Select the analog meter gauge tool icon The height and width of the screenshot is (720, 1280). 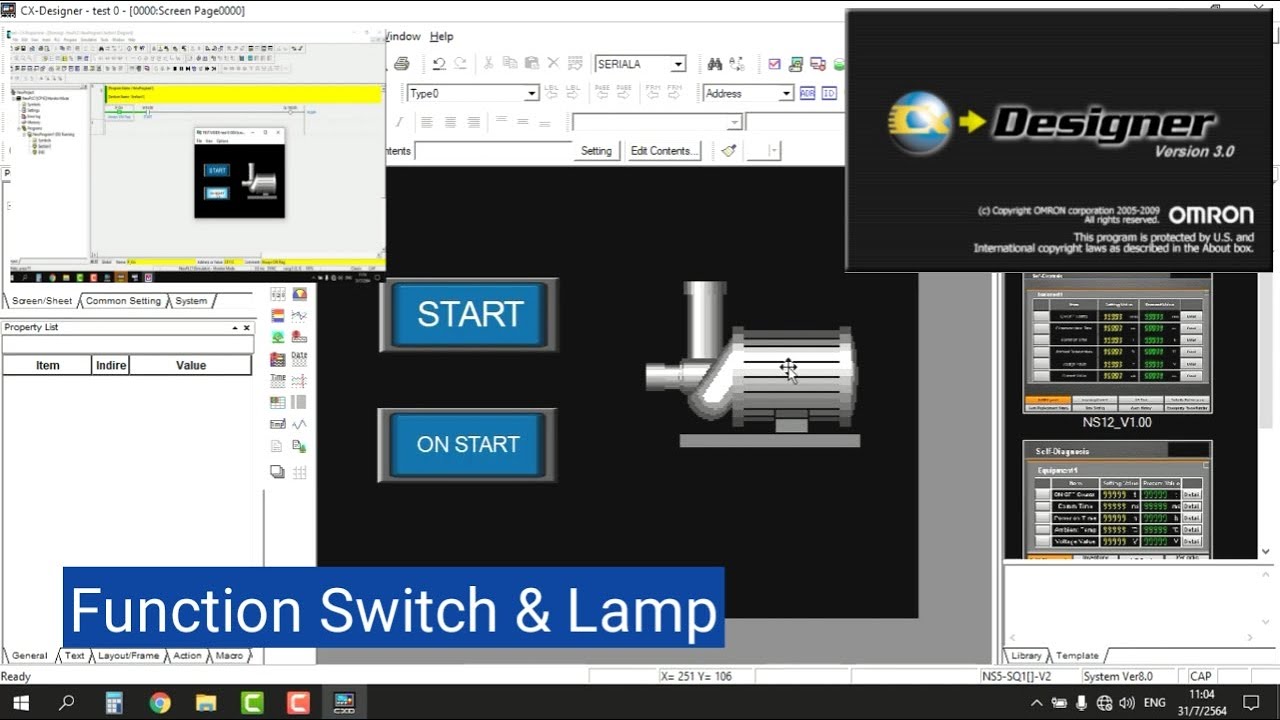click(x=299, y=294)
